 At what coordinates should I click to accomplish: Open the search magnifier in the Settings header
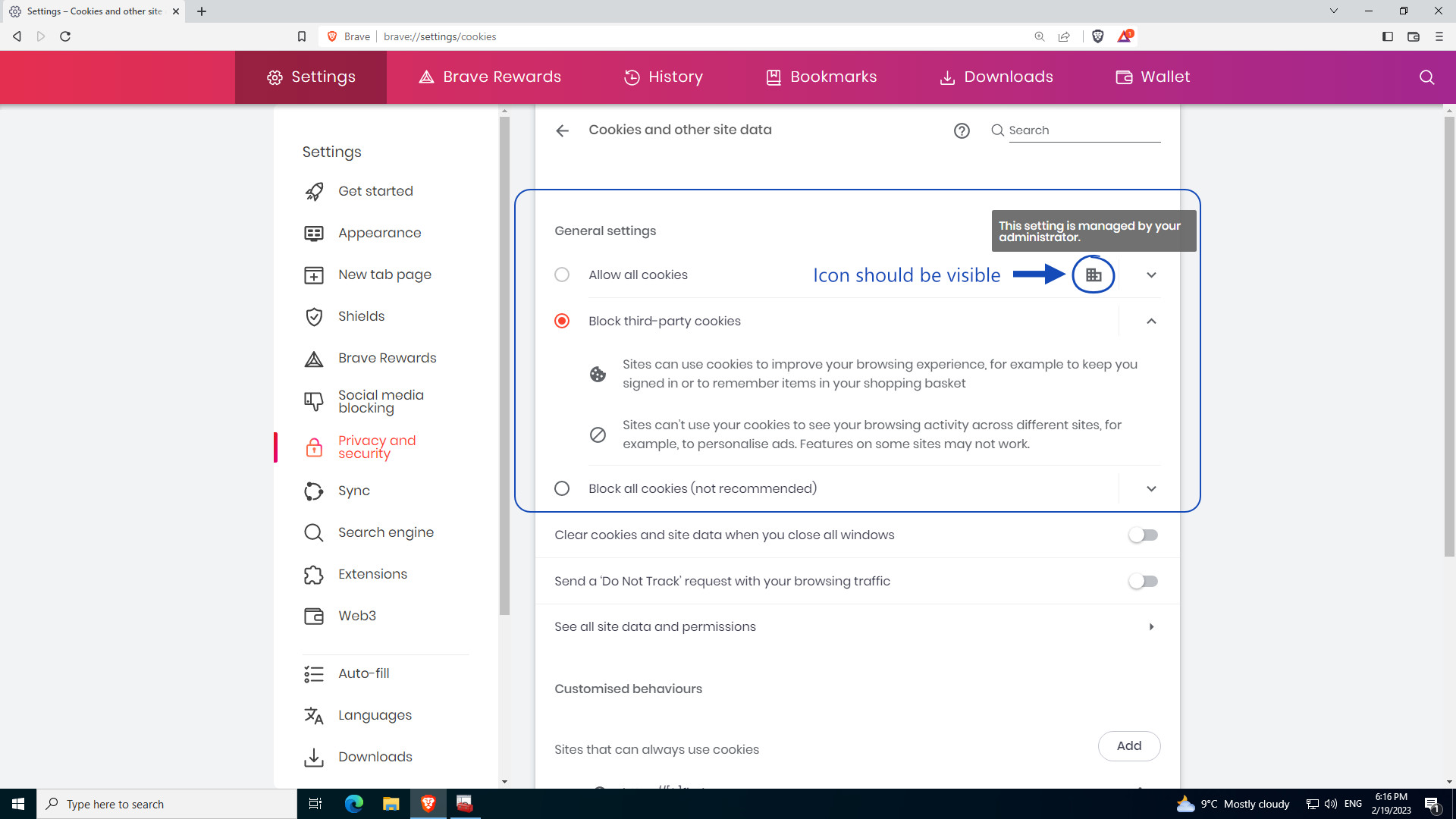point(1426,77)
